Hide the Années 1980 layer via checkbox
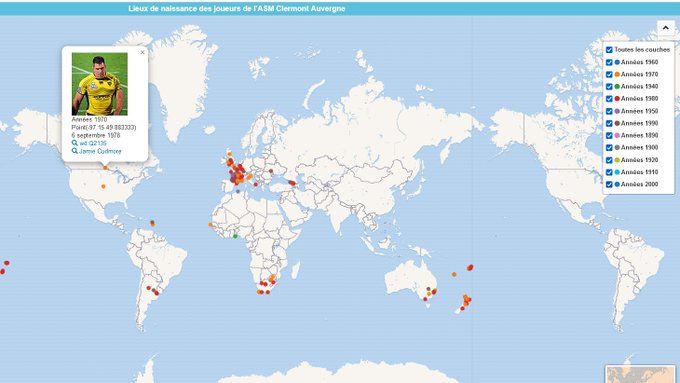The height and width of the screenshot is (383, 680). click(609, 99)
